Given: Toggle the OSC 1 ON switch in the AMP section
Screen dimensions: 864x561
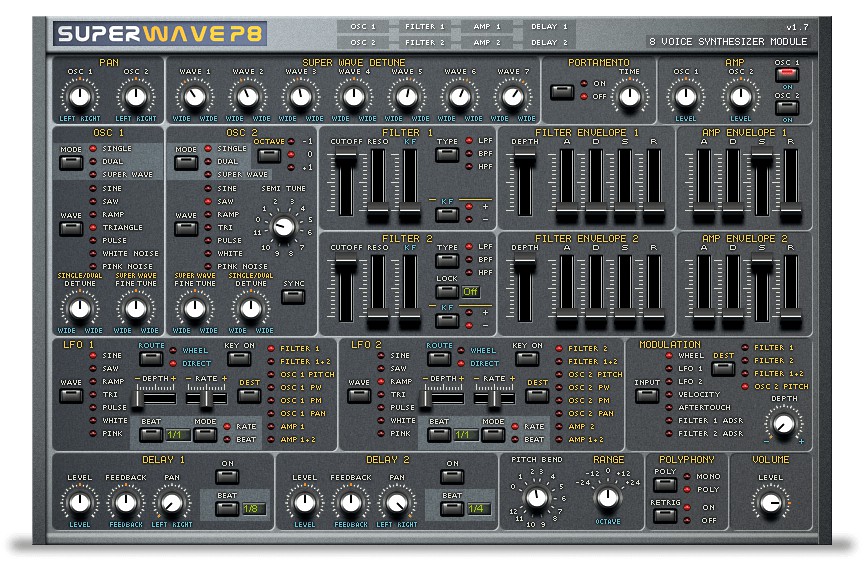Looking at the screenshot, I should click(x=787, y=74).
